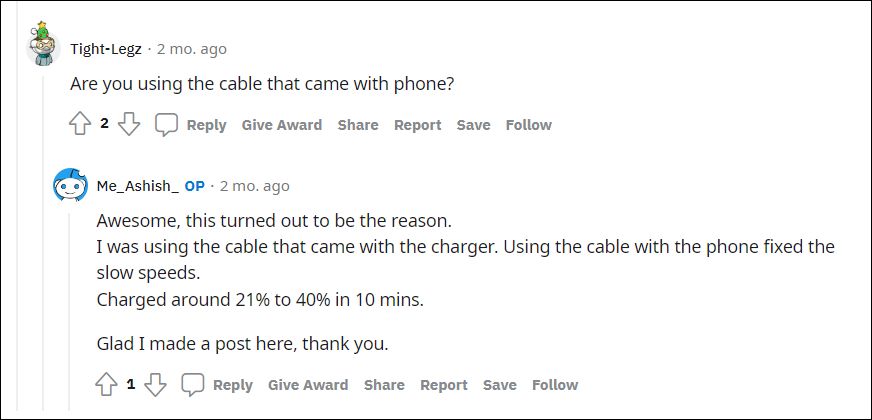Open the Tight-Legz username link
Screen dimensions: 872x420
click(107, 48)
